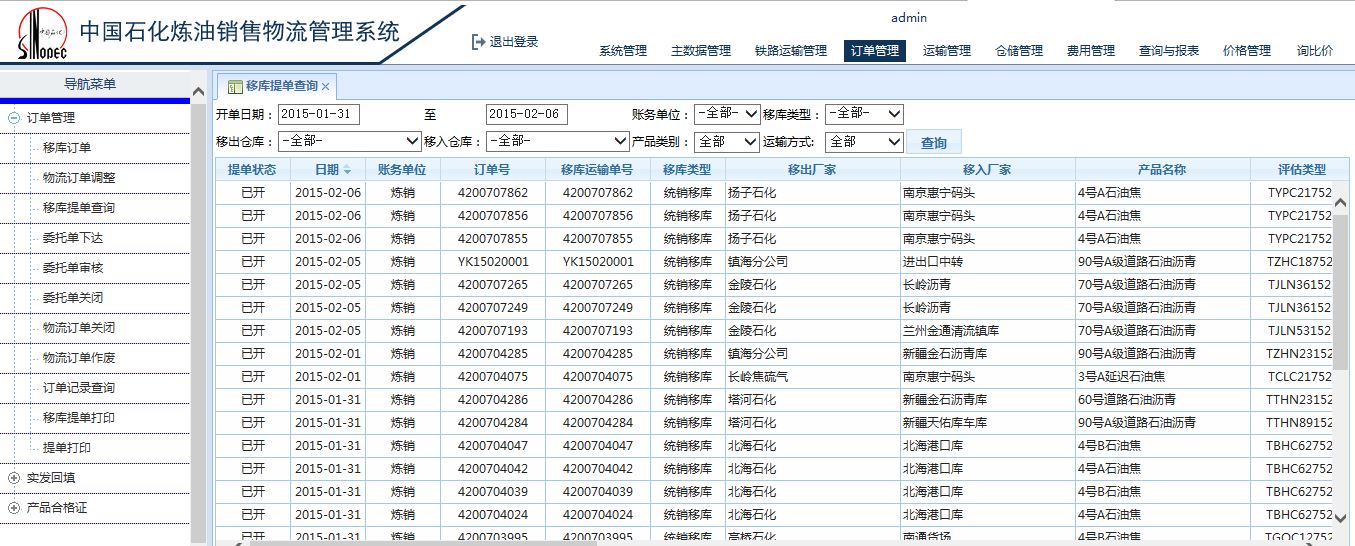The width and height of the screenshot is (1355, 546).
Task: Click the logout arrow icon
Action: pos(478,42)
